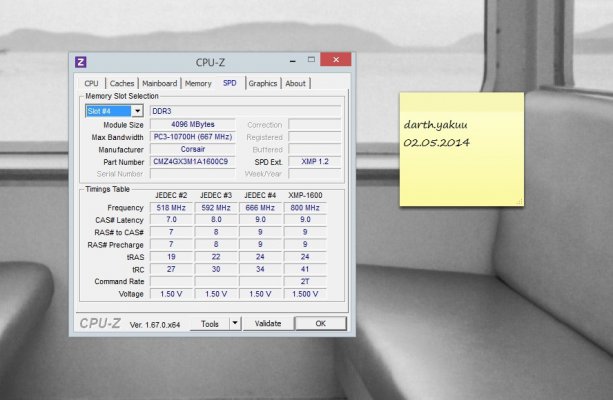
Task: Click the JEDEC #2 1.50 V voltage cell
Action: tap(171, 294)
